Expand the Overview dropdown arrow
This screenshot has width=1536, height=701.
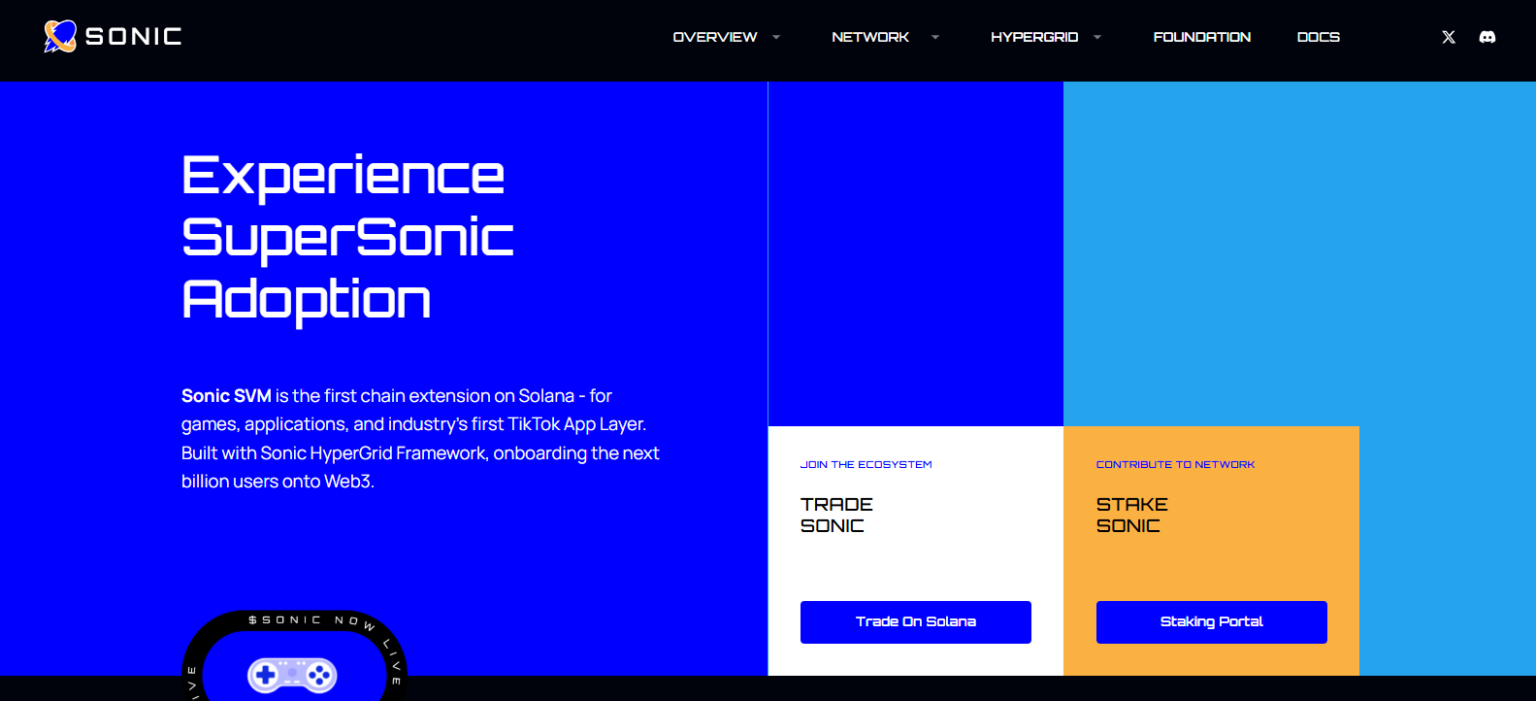coord(776,37)
